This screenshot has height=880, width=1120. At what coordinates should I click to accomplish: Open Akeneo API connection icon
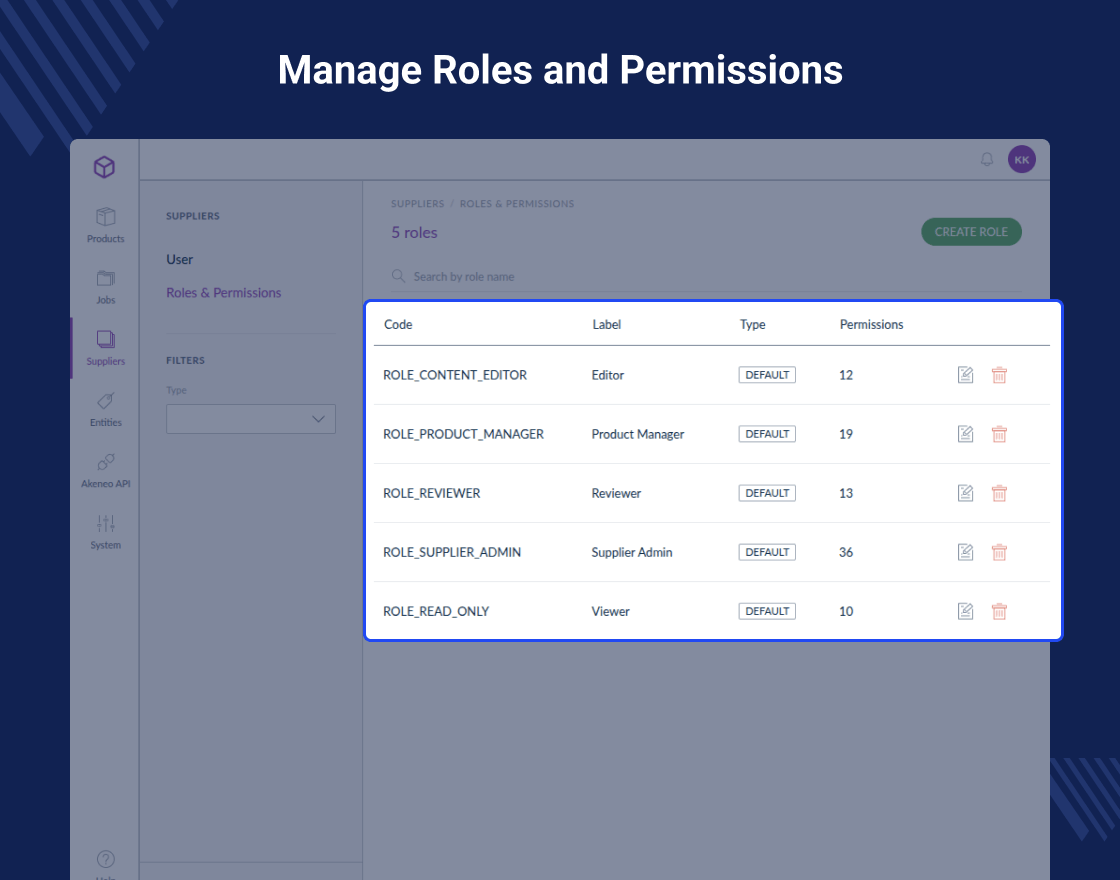[105, 462]
